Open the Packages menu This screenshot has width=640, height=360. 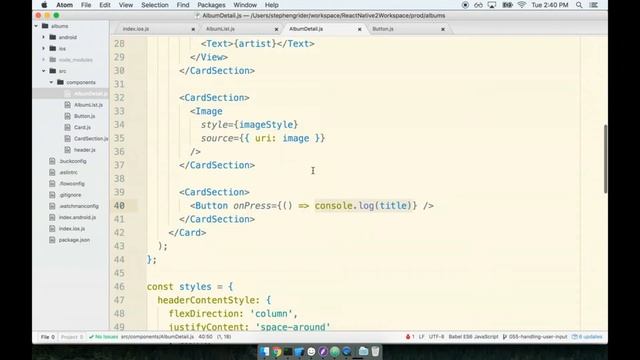211,5
